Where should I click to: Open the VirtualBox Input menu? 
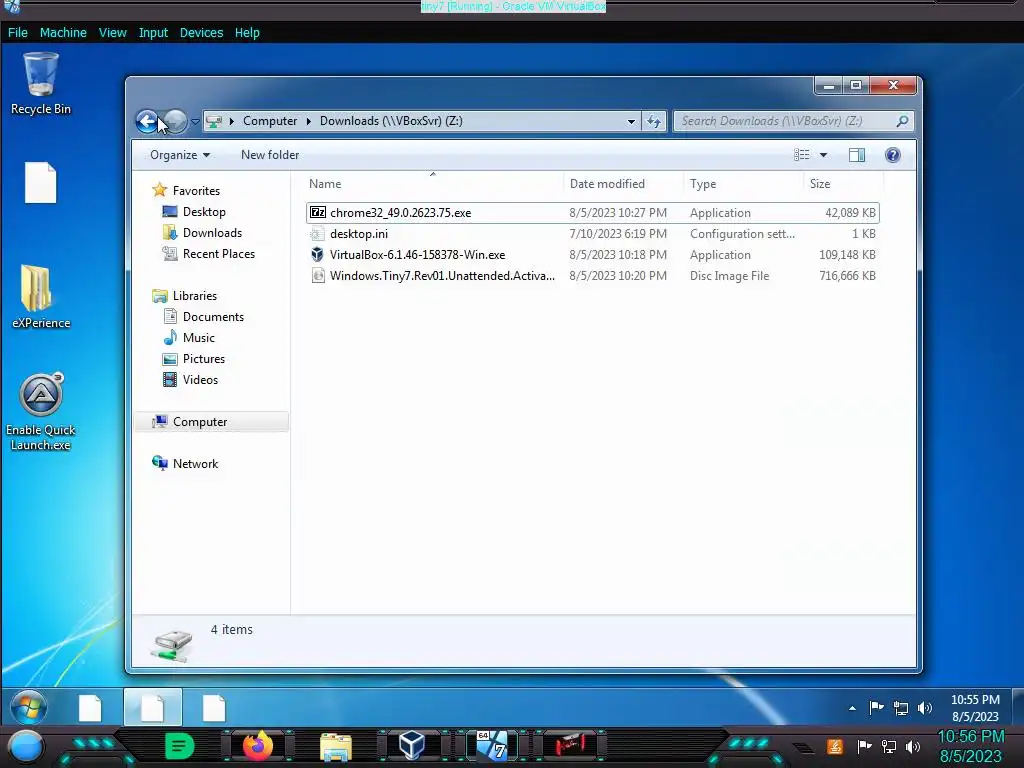click(x=153, y=33)
